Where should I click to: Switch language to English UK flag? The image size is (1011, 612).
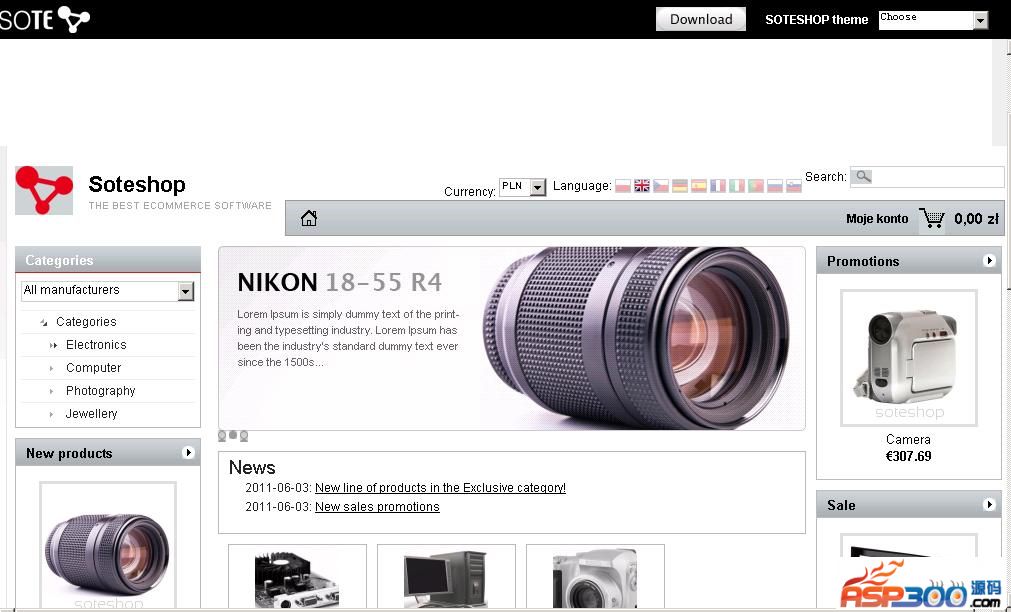tap(642, 186)
